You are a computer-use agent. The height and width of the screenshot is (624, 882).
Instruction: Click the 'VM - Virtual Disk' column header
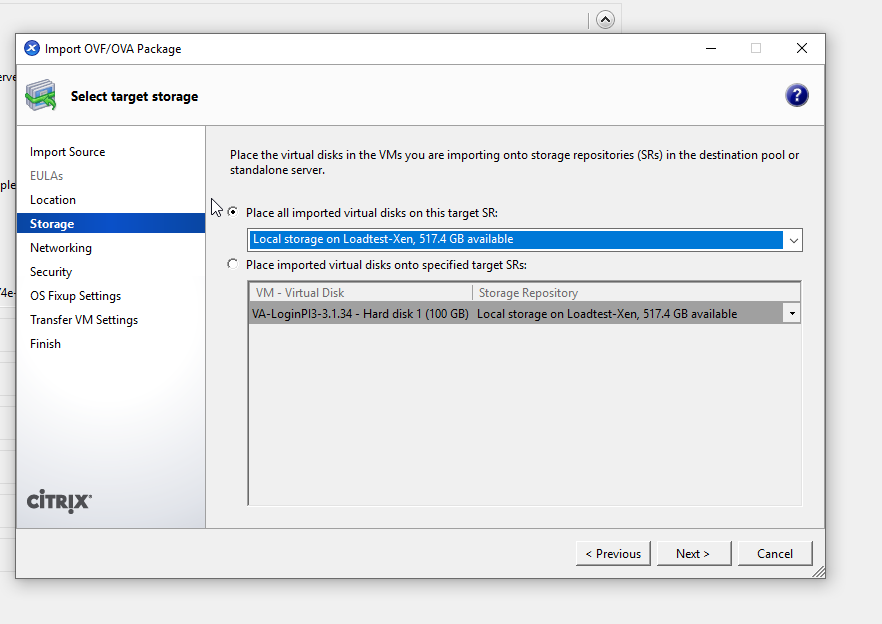[361, 293]
